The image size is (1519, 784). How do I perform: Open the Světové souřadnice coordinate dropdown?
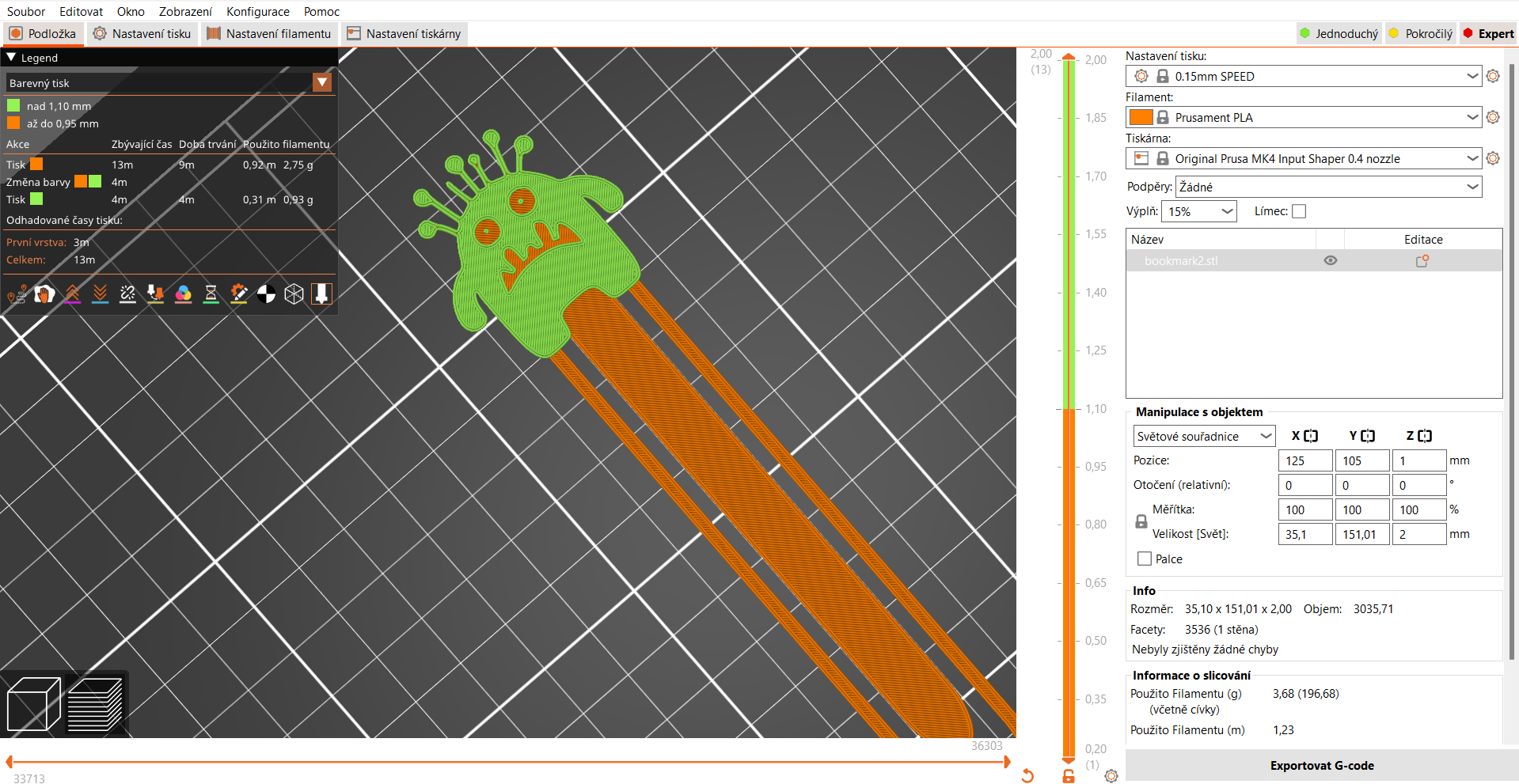pyautogui.click(x=1204, y=436)
